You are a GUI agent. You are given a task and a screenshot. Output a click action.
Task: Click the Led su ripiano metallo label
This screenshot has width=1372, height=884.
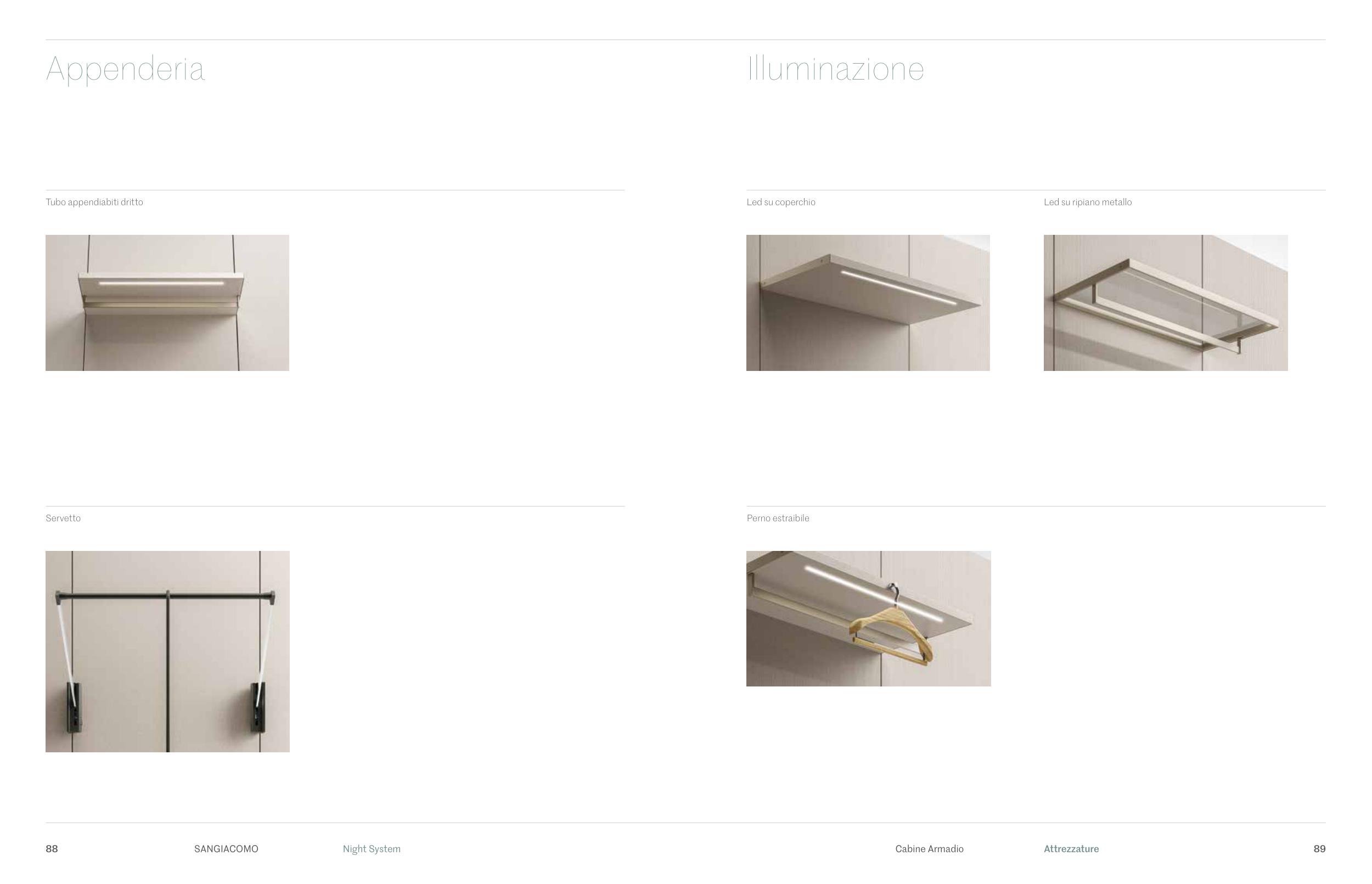click(1087, 202)
